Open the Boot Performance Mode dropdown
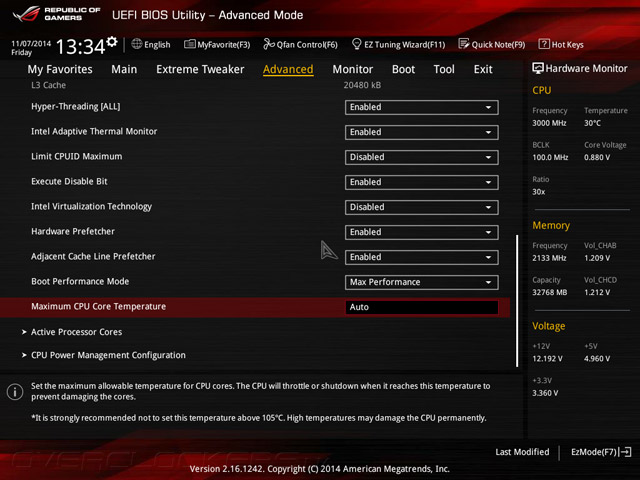Image resolution: width=640 pixels, height=480 pixels. coord(421,282)
